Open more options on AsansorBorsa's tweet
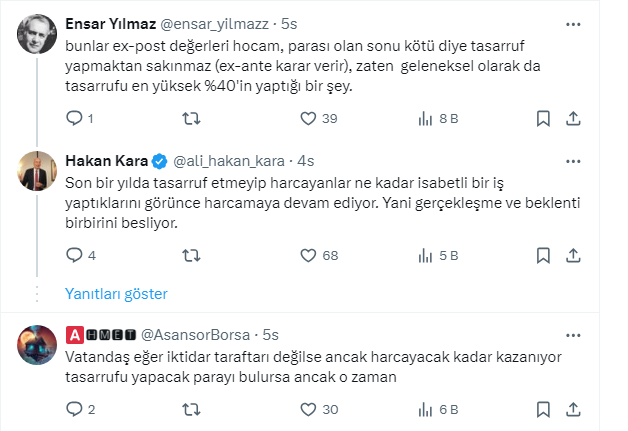 [573, 333]
